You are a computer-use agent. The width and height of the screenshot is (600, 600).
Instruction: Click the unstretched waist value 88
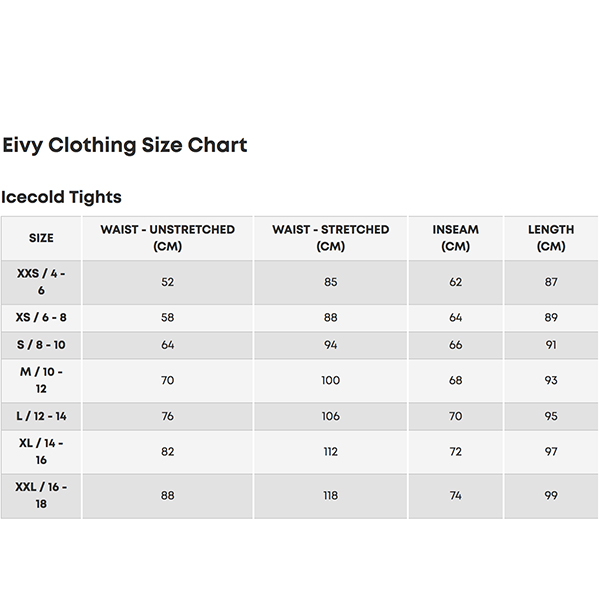click(x=168, y=496)
